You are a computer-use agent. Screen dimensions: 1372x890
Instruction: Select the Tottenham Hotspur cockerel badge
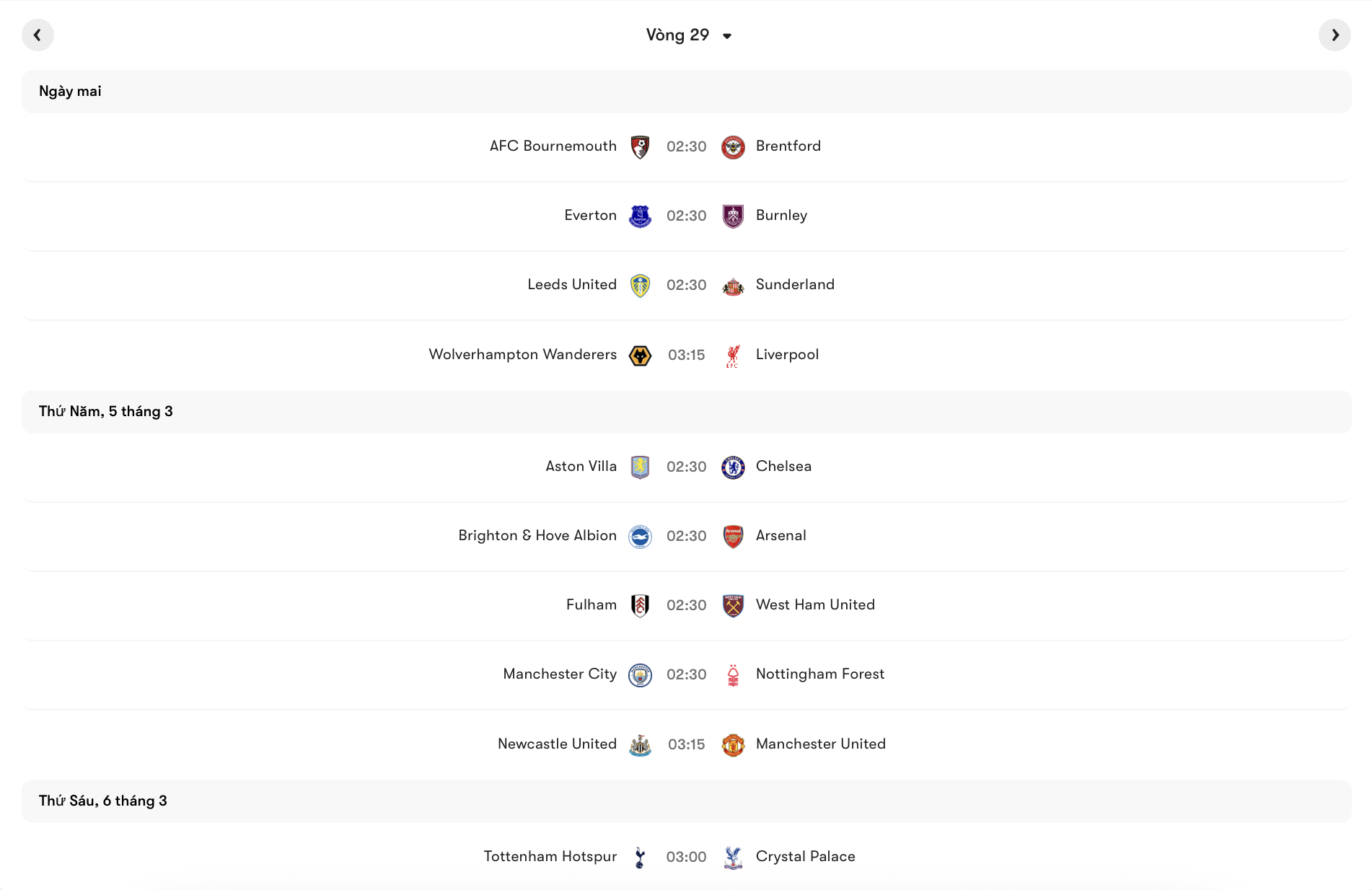640,857
